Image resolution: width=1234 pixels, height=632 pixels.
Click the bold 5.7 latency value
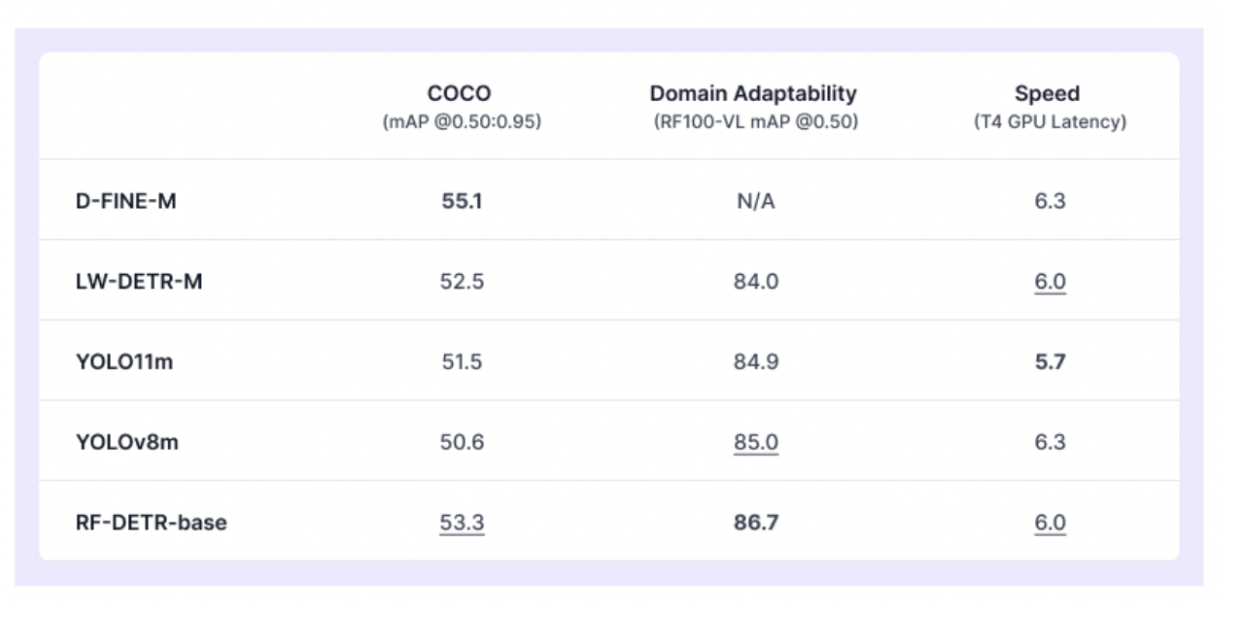(x=1050, y=361)
